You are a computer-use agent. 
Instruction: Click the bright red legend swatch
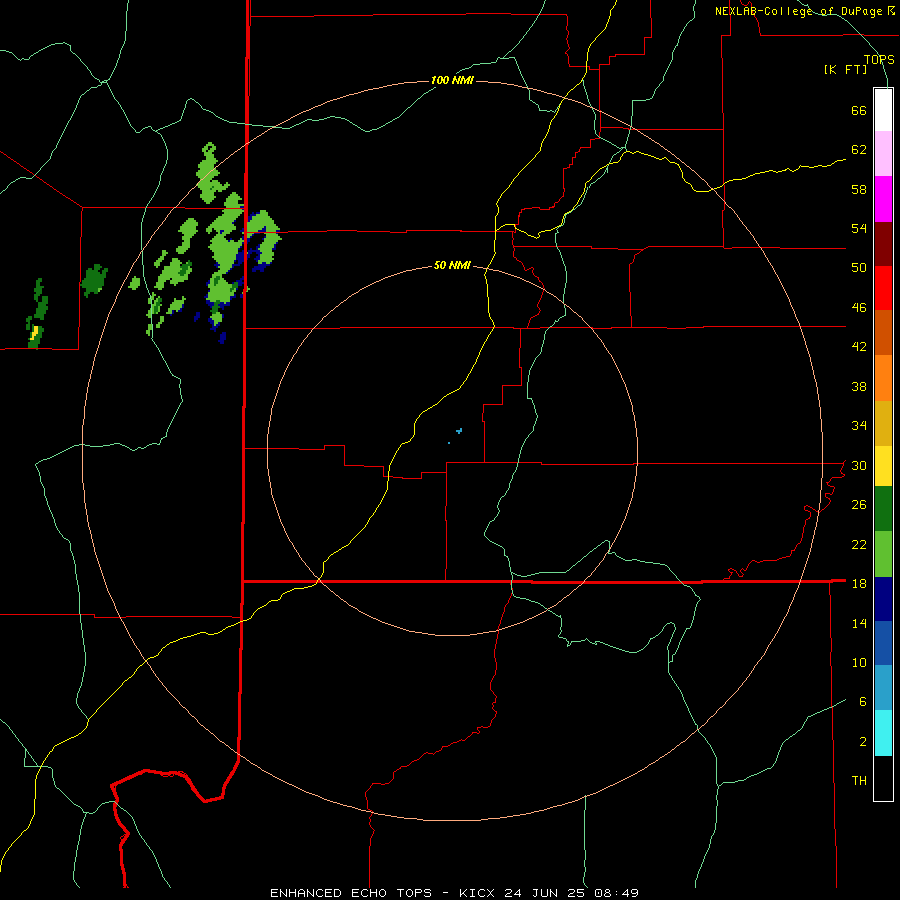tap(883, 288)
